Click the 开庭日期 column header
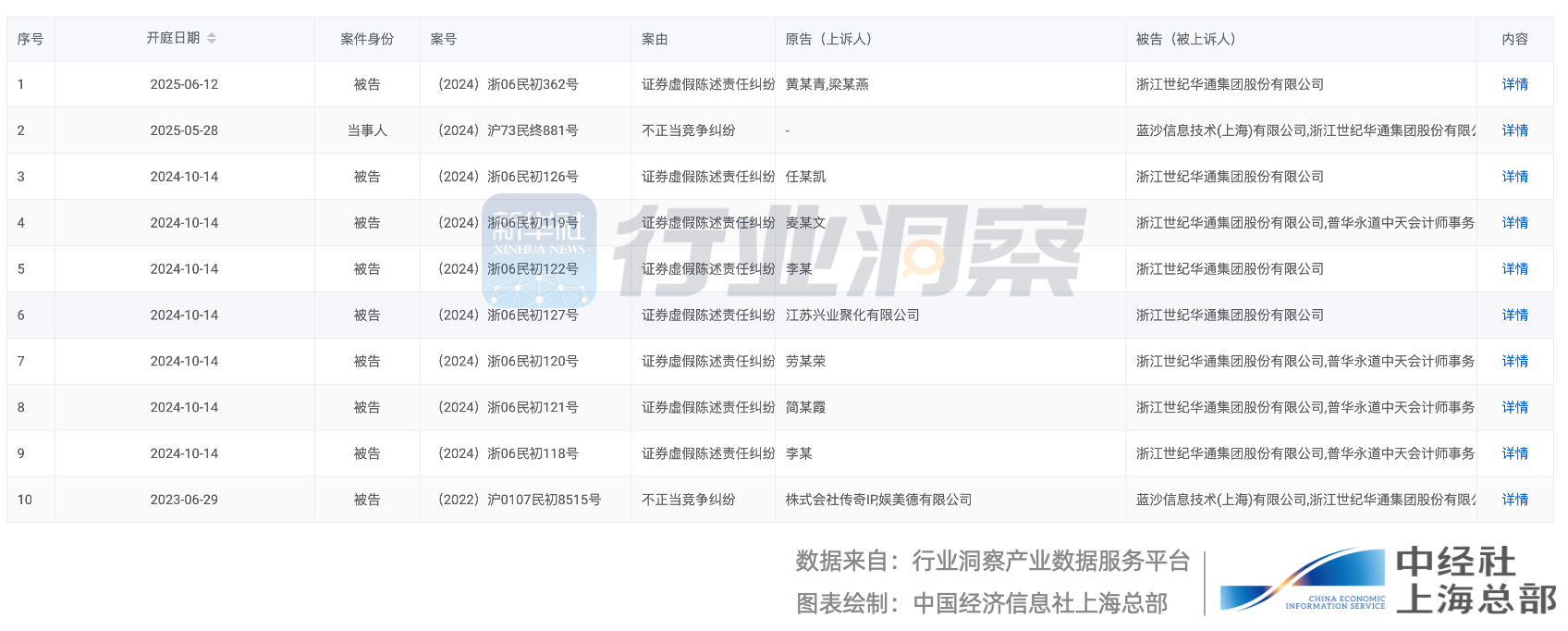This screenshot has width=1568, height=631. [173, 38]
